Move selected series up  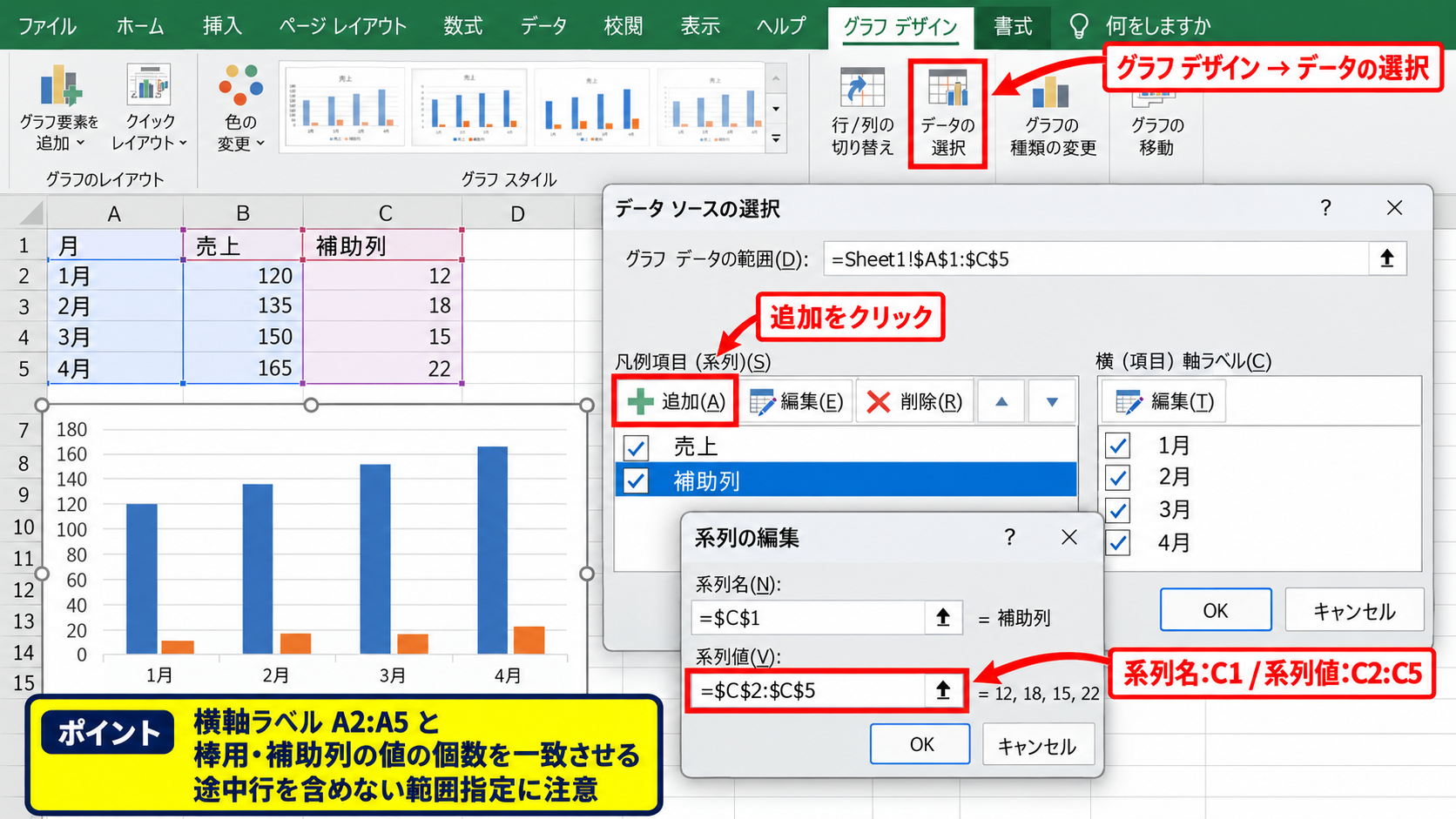coord(1001,401)
